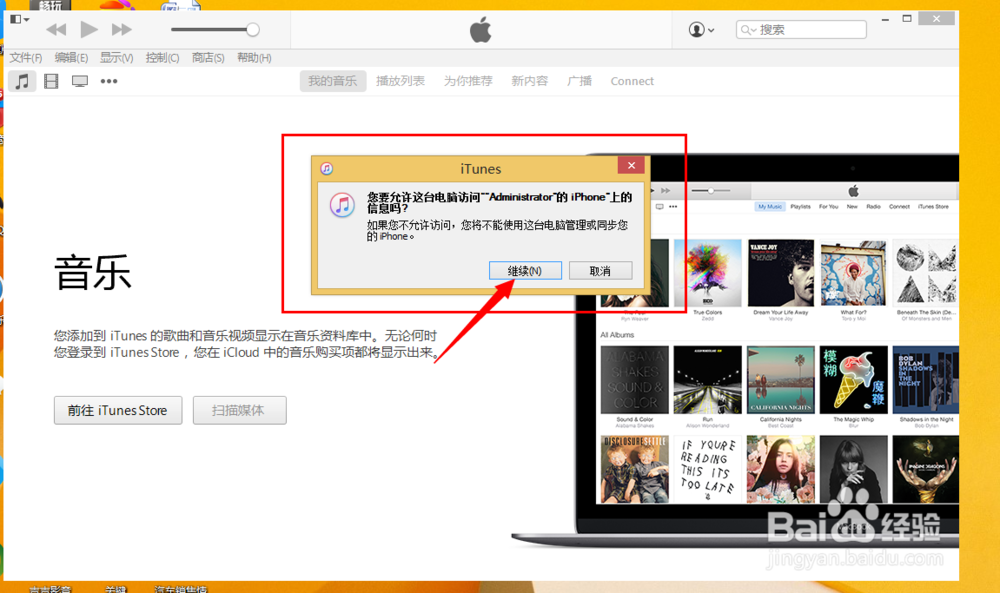Click the Beneath The Skin album cover
Image resolution: width=1000 pixels, height=593 pixels.
(x=925, y=274)
